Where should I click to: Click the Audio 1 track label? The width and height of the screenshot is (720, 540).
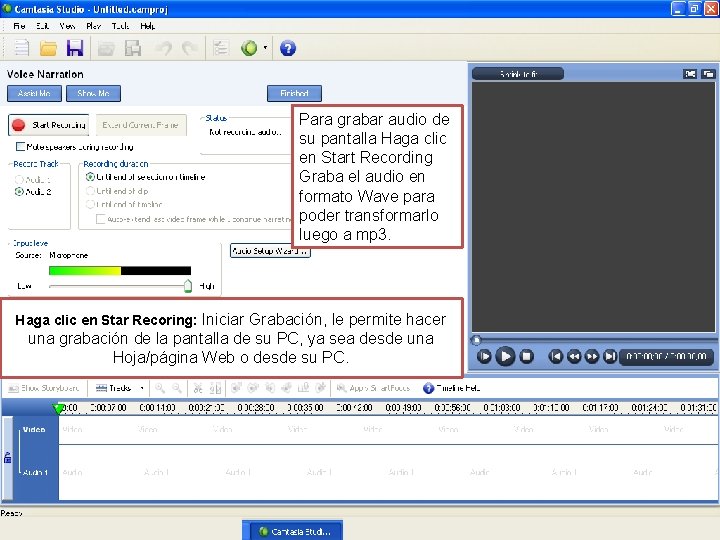35,472
